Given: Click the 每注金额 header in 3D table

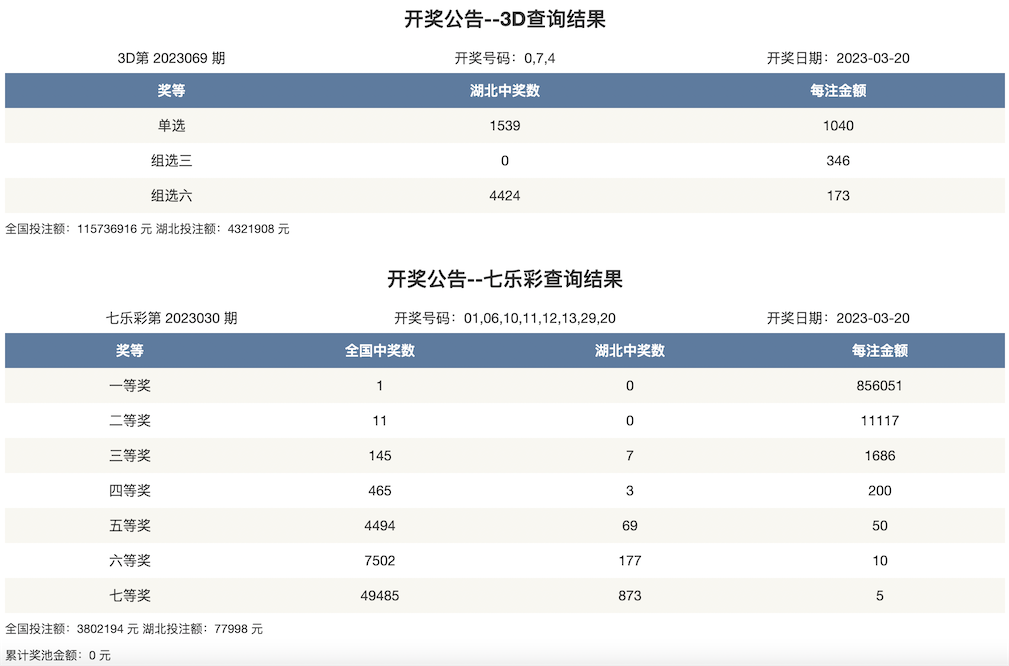Looking at the screenshot, I should [838, 91].
